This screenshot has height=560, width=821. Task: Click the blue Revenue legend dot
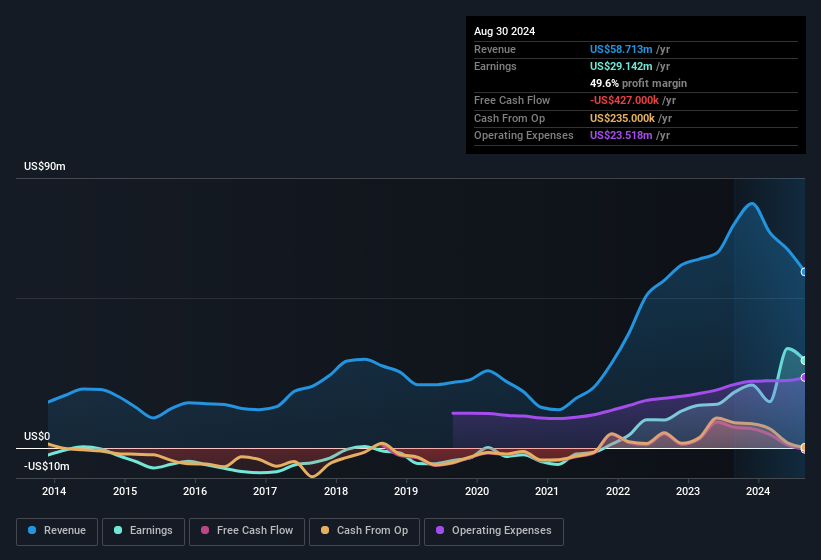click(x=32, y=531)
